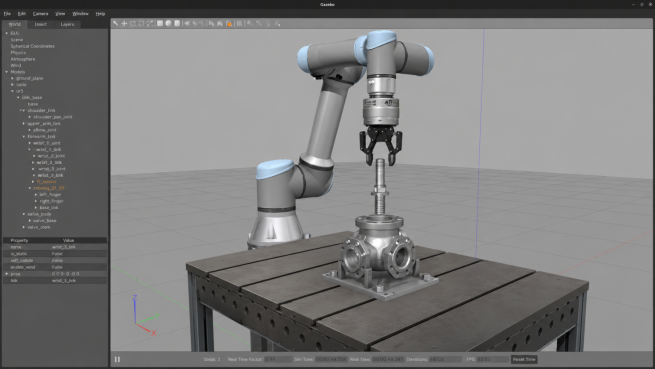Pause the simulation
The width and height of the screenshot is (655, 369).
pos(117,359)
